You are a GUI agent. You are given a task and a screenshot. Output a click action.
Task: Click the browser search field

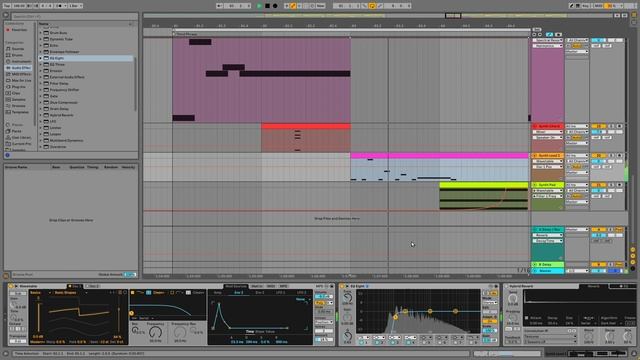point(75,16)
